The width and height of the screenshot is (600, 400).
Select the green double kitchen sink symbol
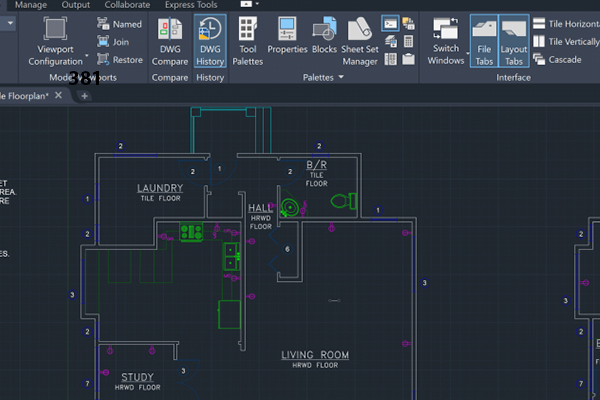(231, 256)
